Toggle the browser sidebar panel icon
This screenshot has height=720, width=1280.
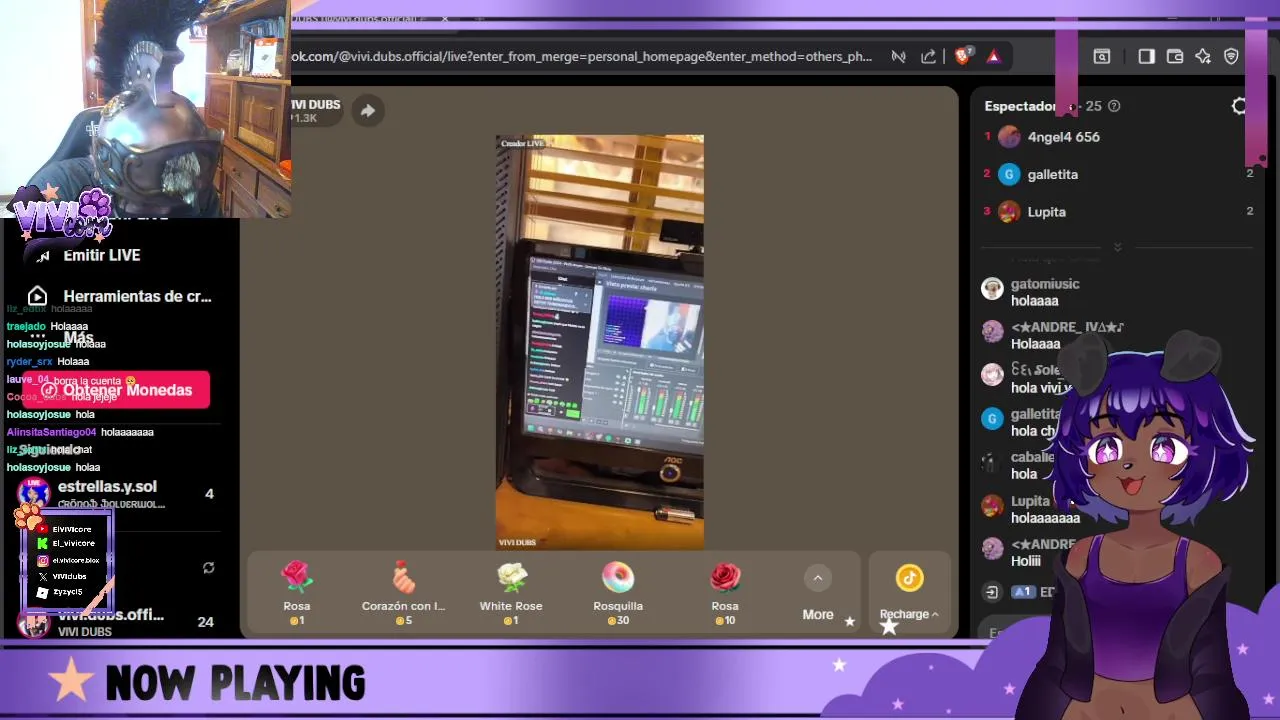point(1146,57)
